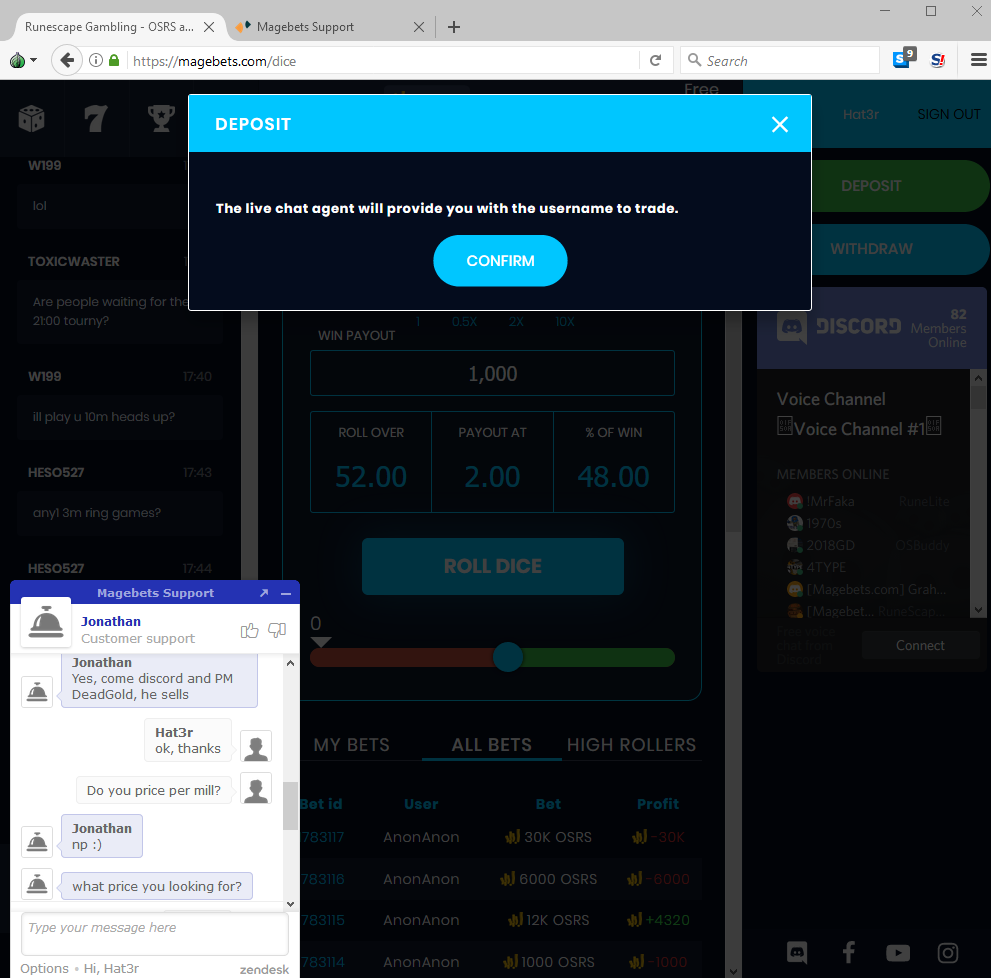Select the 0.5X bet multiplier
The image size is (991, 978).
pos(465,322)
